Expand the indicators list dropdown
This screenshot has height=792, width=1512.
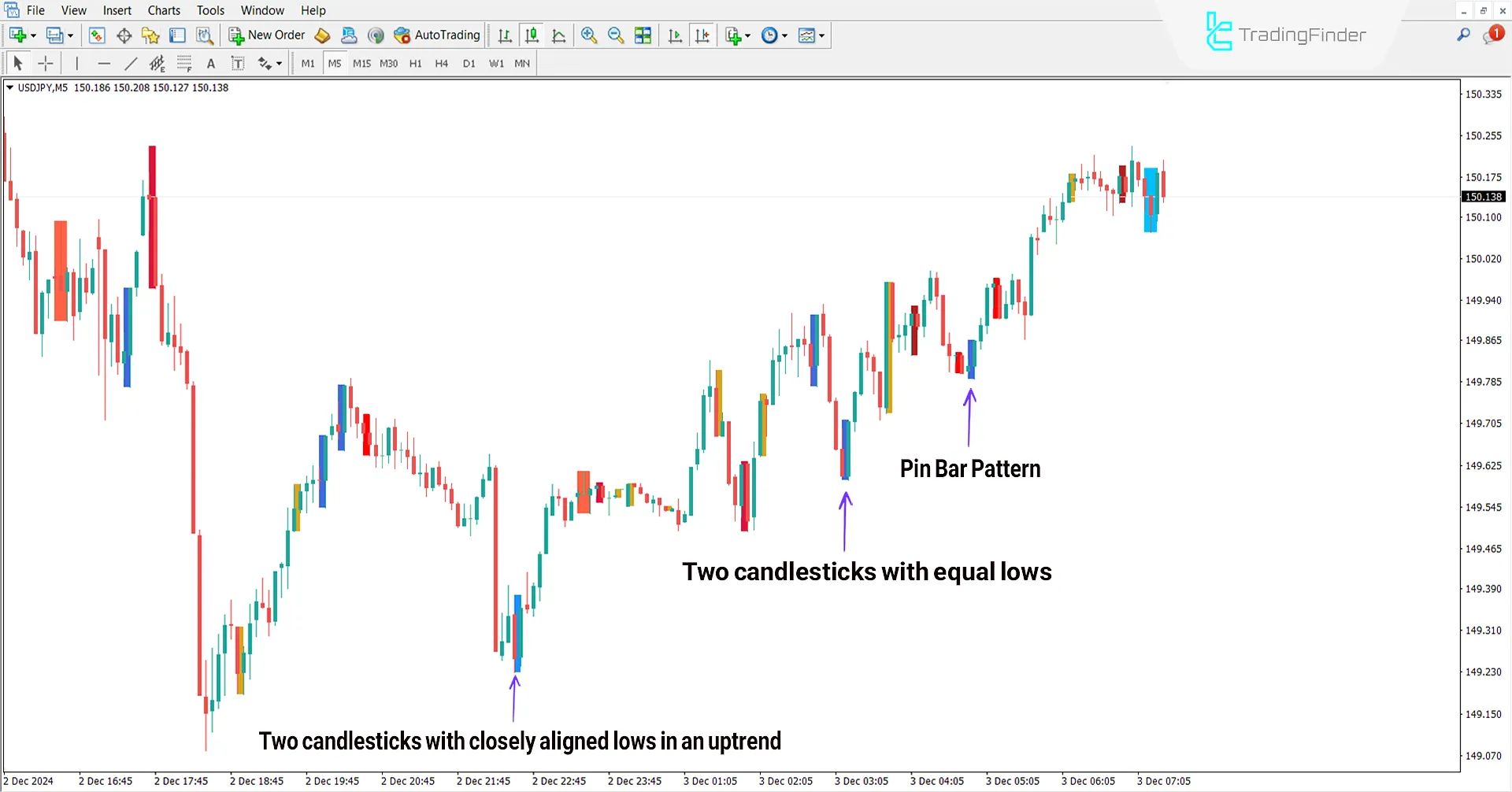click(x=747, y=35)
